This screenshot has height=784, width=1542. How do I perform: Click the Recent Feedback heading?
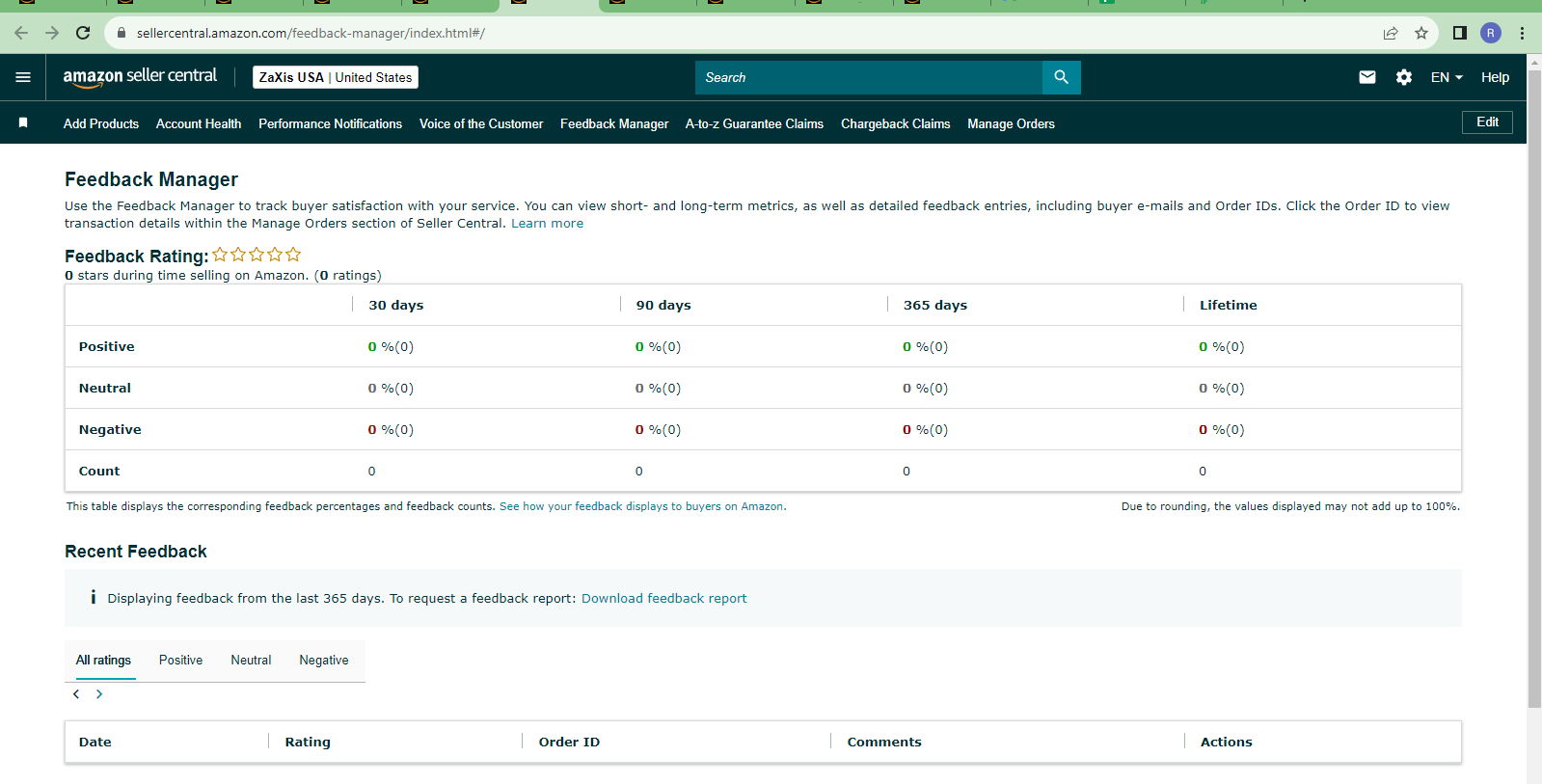[x=136, y=552]
